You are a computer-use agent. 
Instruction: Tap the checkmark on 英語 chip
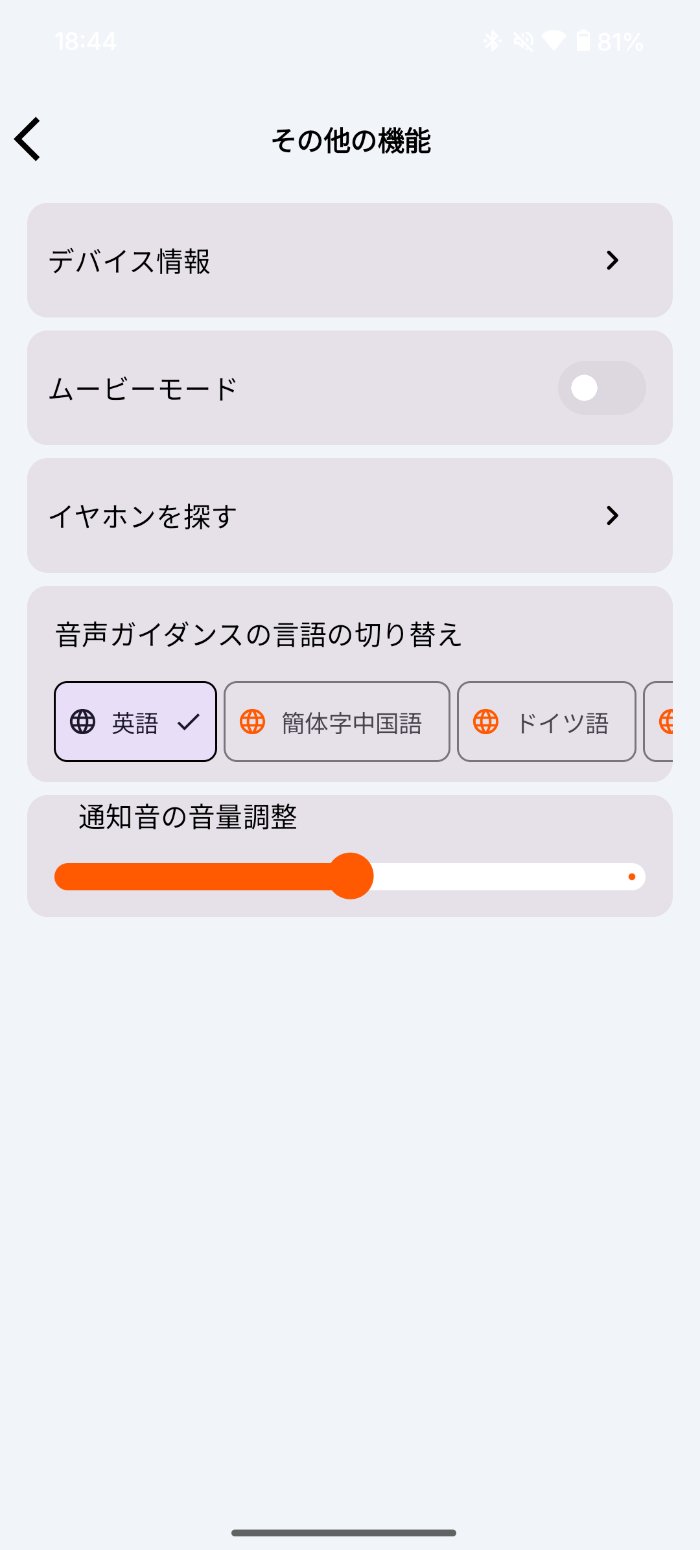pos(188,721)
